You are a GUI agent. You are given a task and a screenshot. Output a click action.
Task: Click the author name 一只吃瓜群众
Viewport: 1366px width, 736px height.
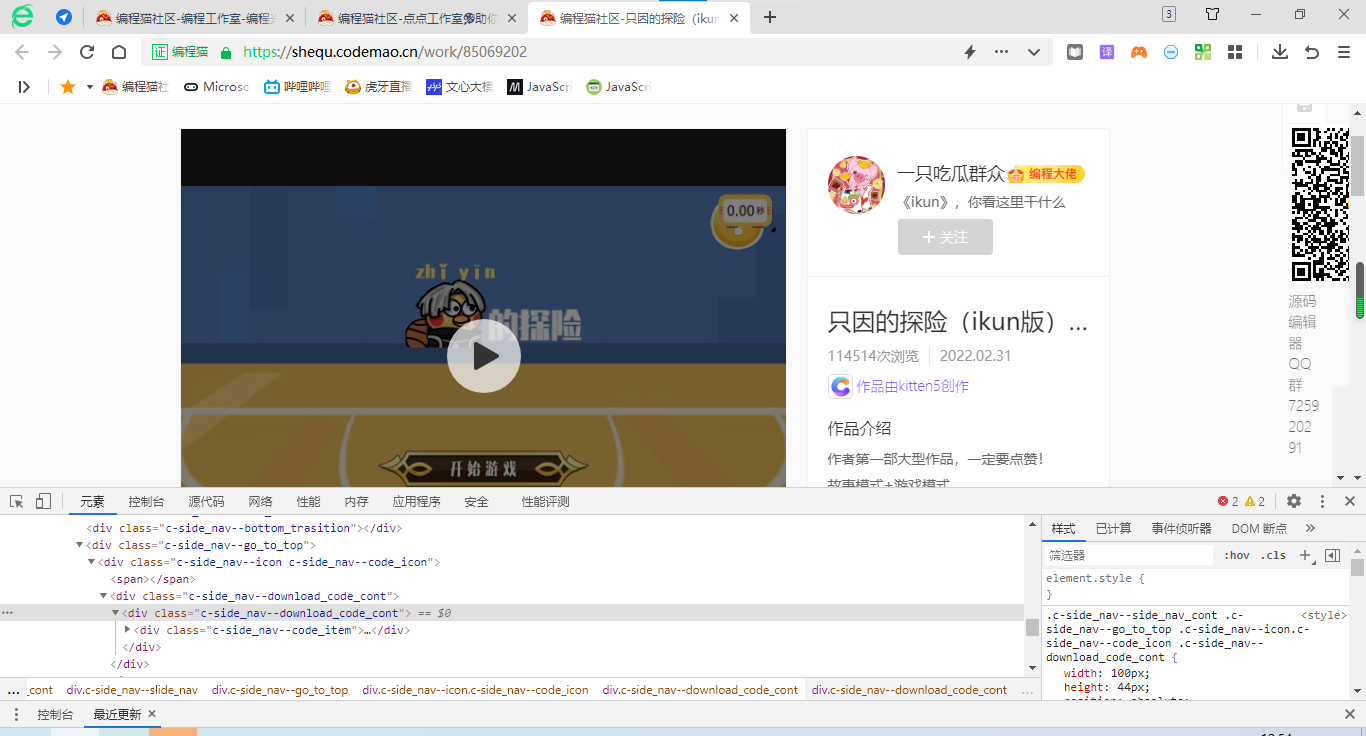(x=951, y=174)
